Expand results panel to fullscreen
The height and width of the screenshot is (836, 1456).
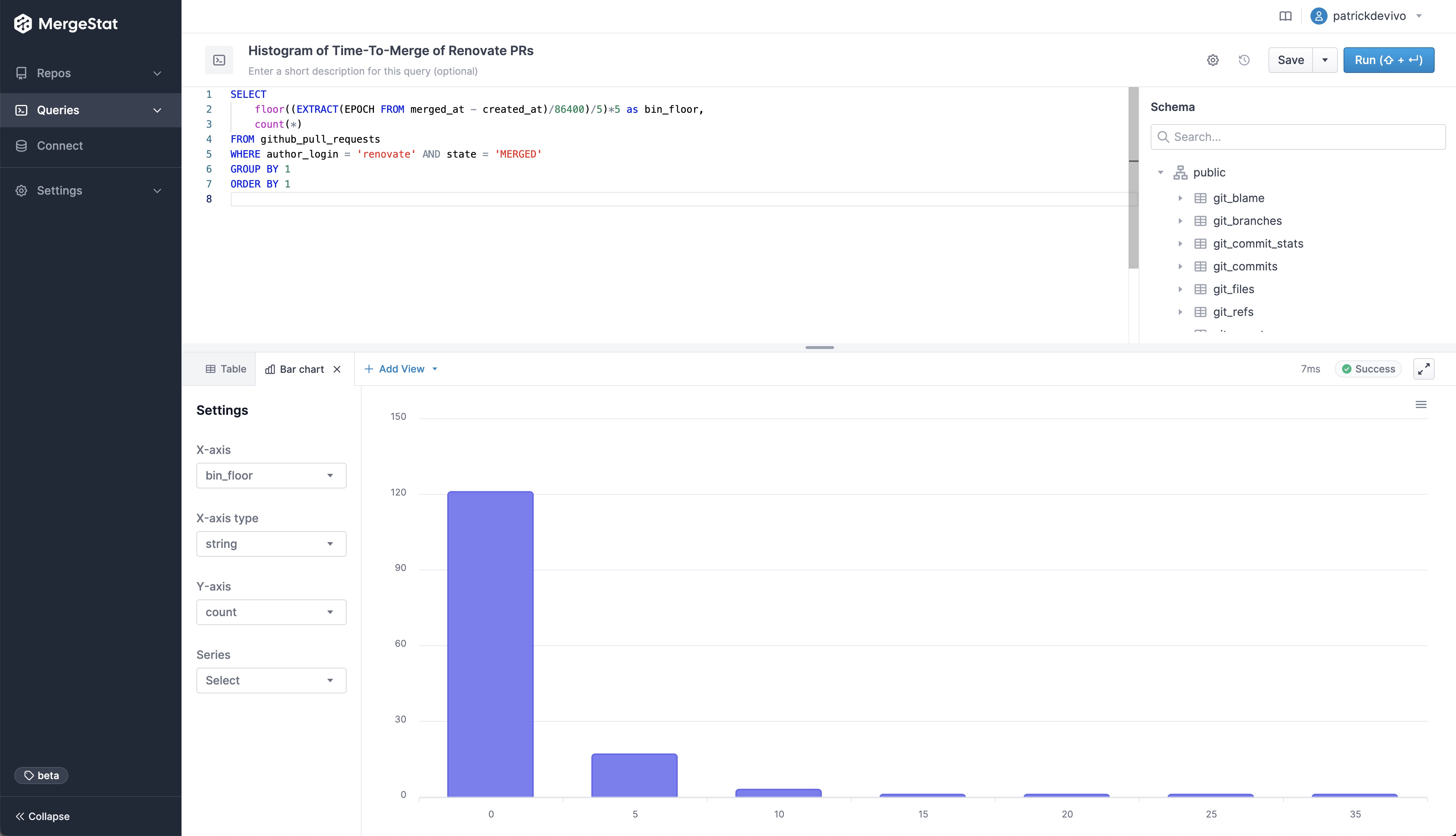[1424, 369]
